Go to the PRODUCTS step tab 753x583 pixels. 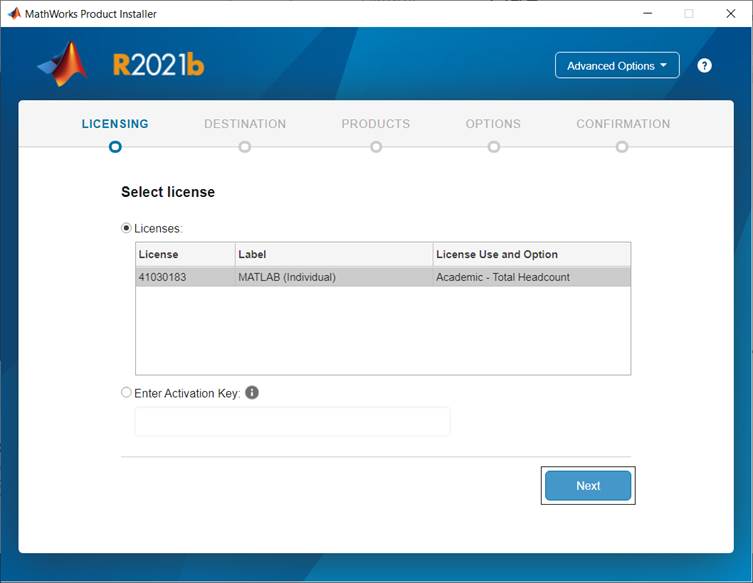[376, 124]
